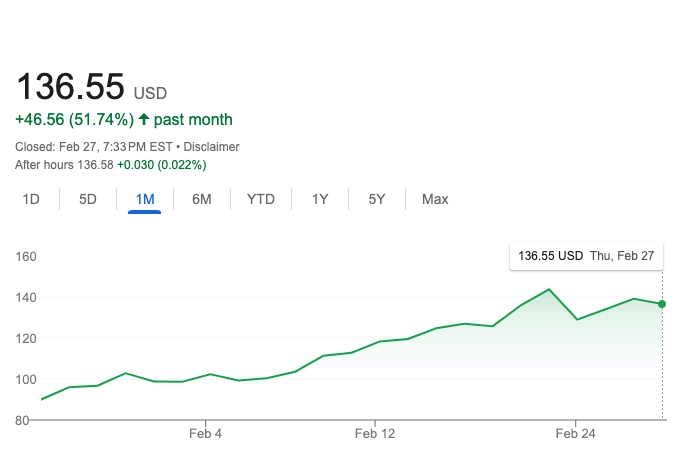Image resolution: width=683 pixels, height=450 pixels.
Task: Switch to the 1D time range tab
Action: click(x=31, y=199)
